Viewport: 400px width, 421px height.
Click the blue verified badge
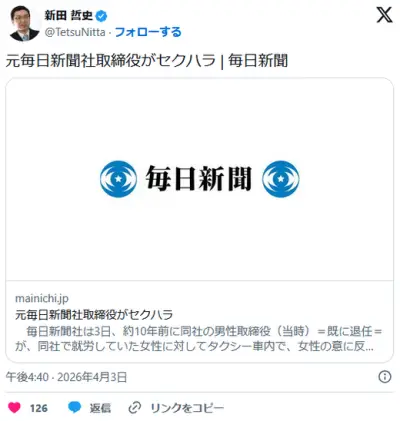(102, 16)
